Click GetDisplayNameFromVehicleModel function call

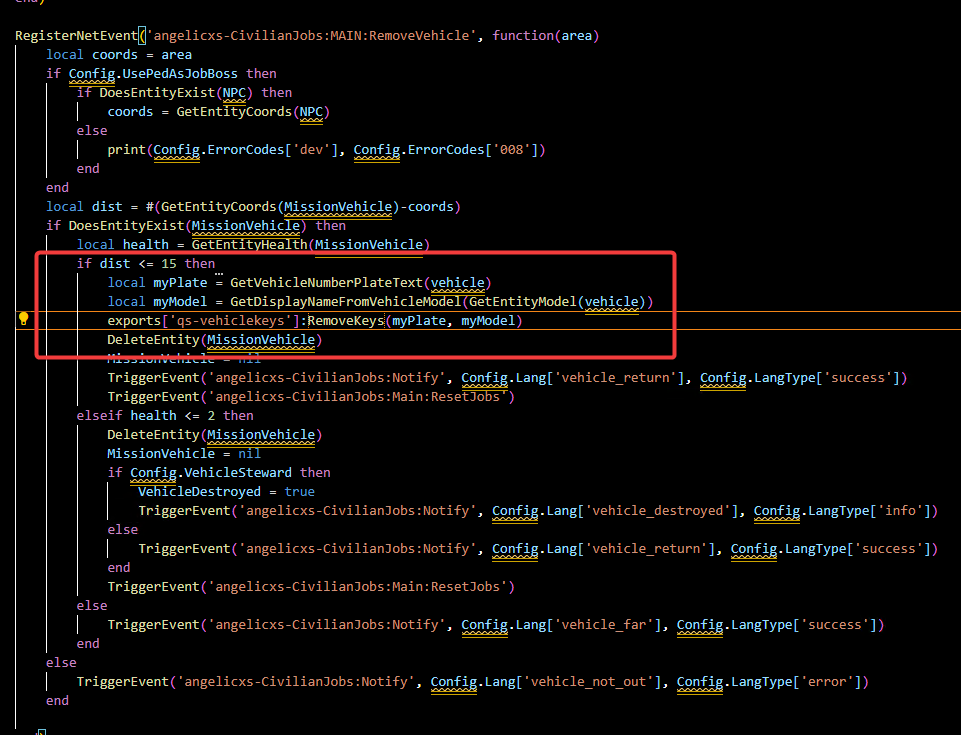click(346, 302)
